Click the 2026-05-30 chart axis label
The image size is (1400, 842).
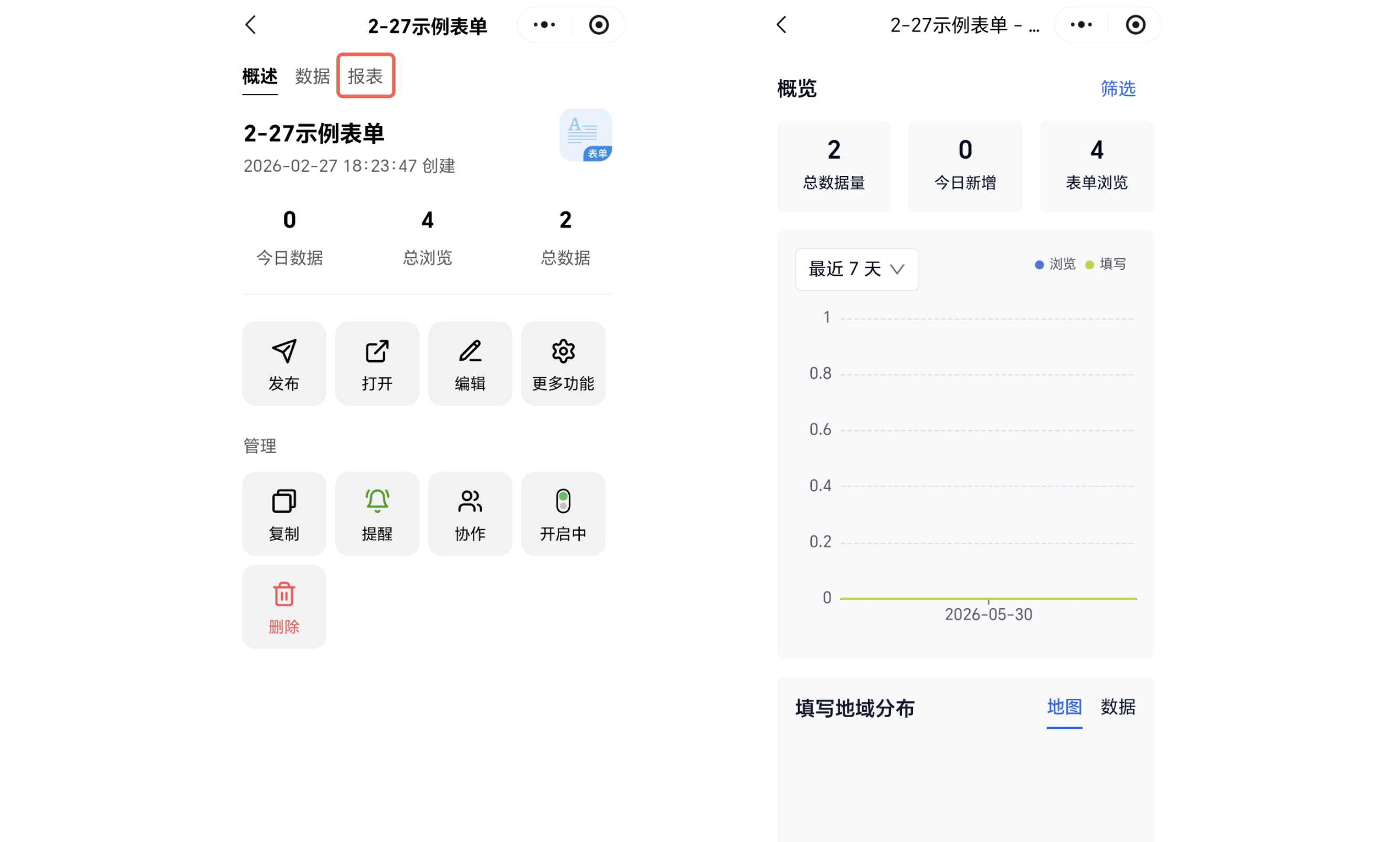coord(988,615)
